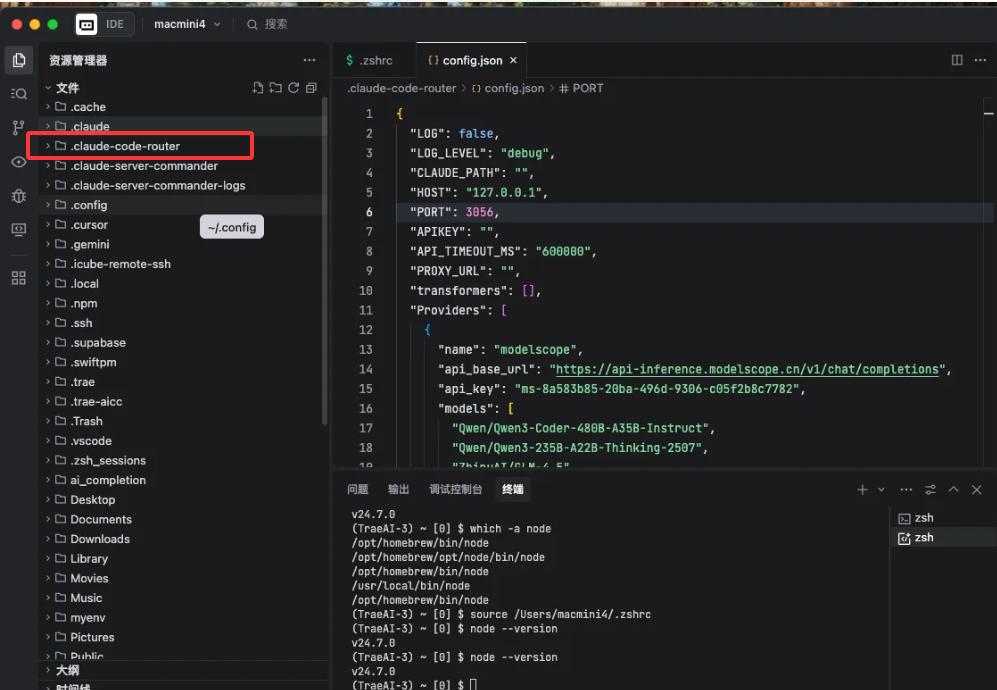Click the "HOST": "127.0.0.1" code line
This screenshot has width=997, height=690.
(479, 192)
